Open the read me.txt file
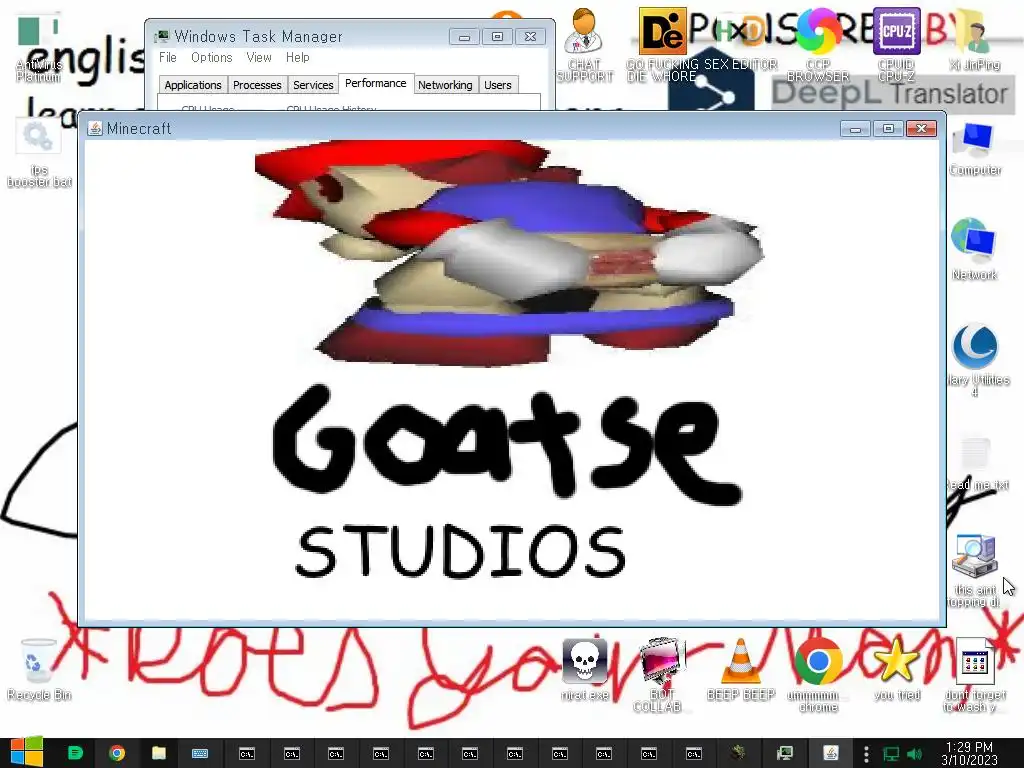Screen dimensions: 1024x768 tap(977, 464)
